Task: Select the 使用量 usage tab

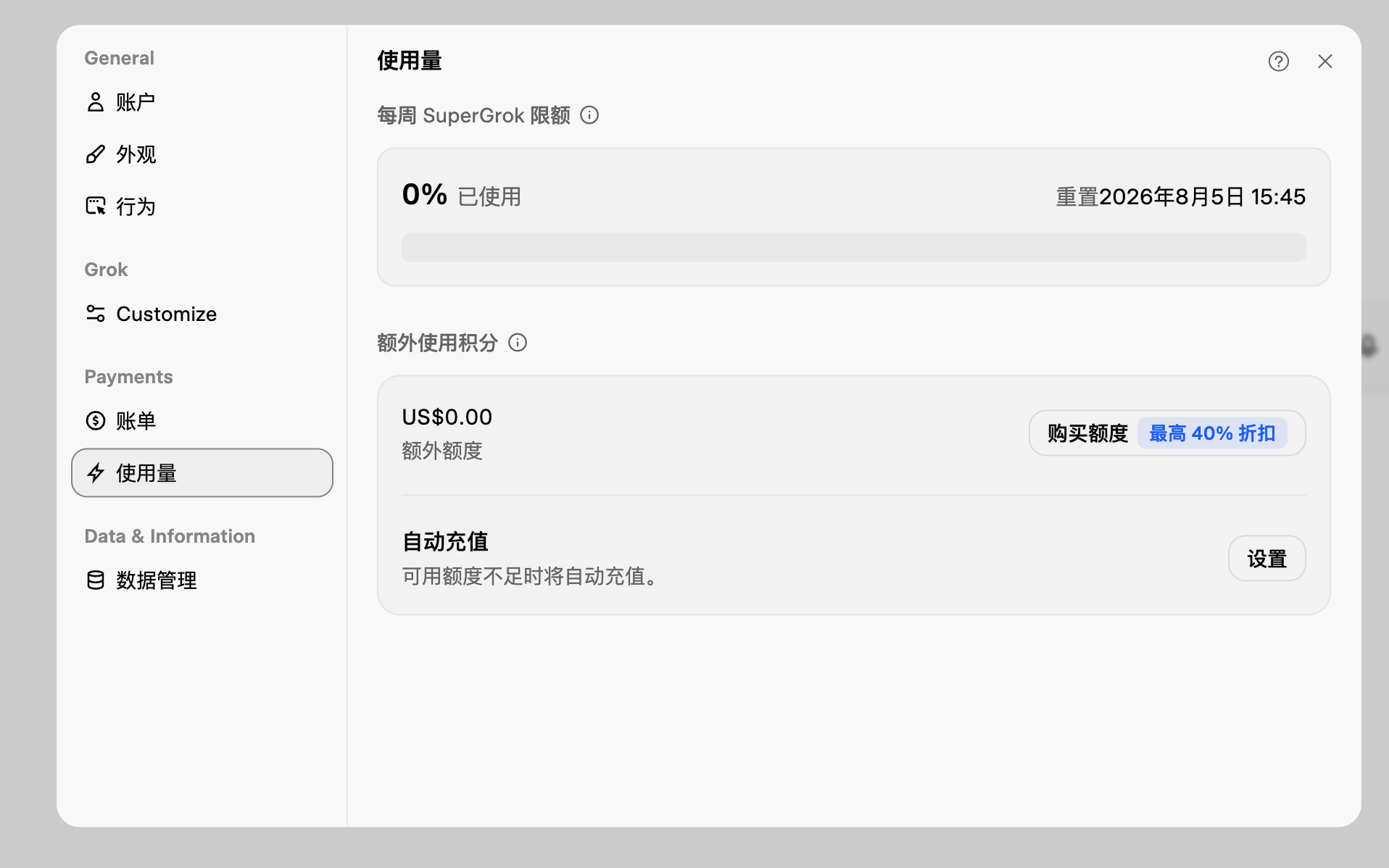Action: coord(202,473)
